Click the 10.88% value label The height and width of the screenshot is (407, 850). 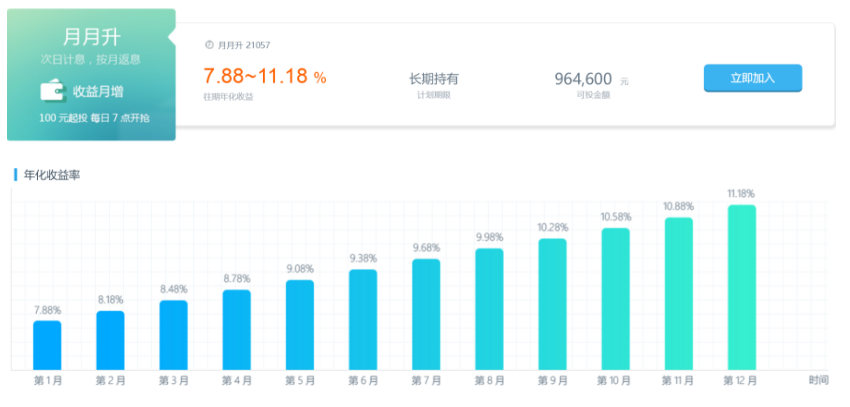pos(678,206)
